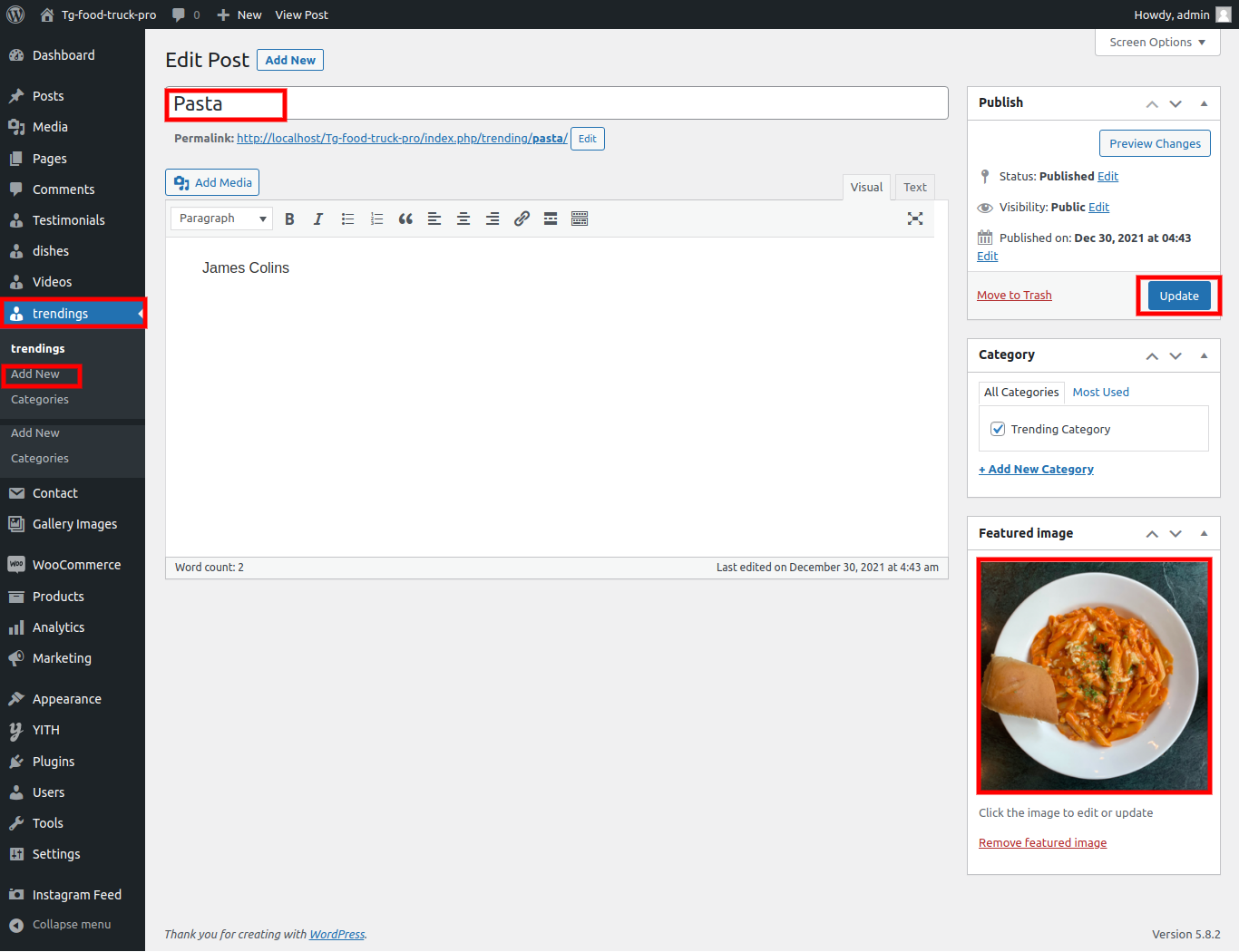Image resolution: width=1239 pixels, height=952 pixels.
Task: Toggle bold formatting in editor toolbar
Action: [289, 219]
